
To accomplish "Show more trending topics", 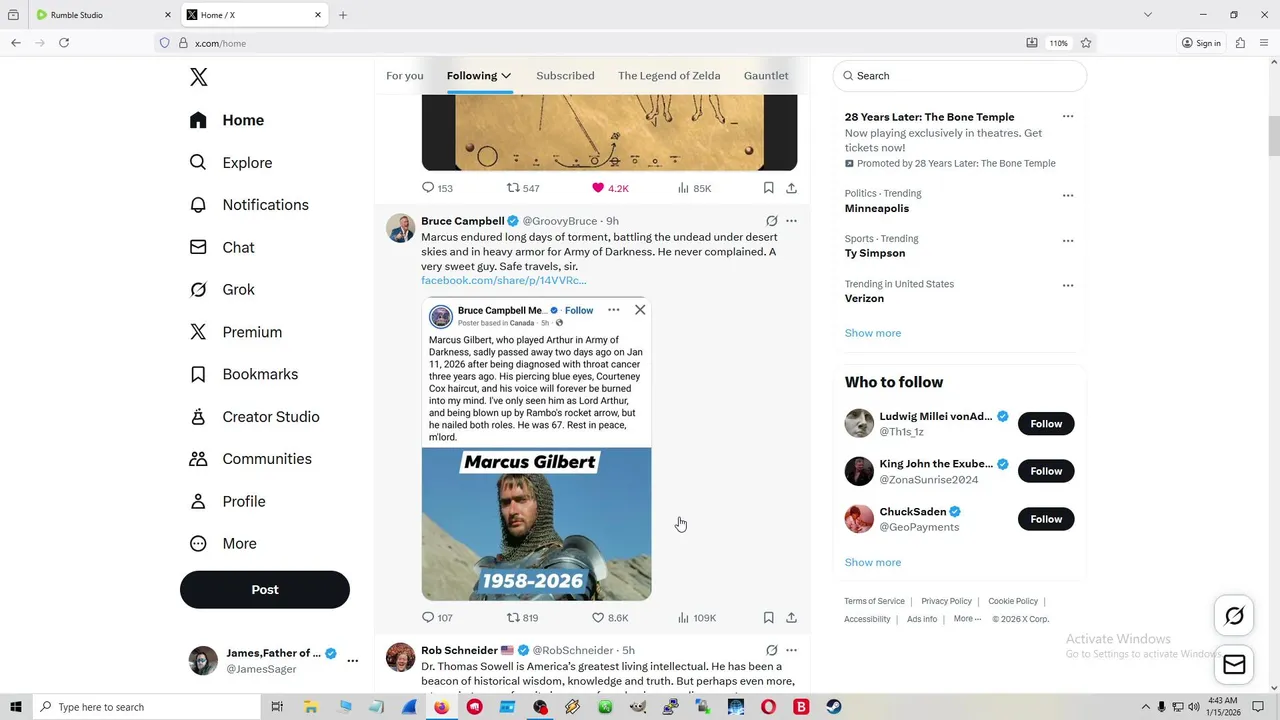I will point(873,333).
